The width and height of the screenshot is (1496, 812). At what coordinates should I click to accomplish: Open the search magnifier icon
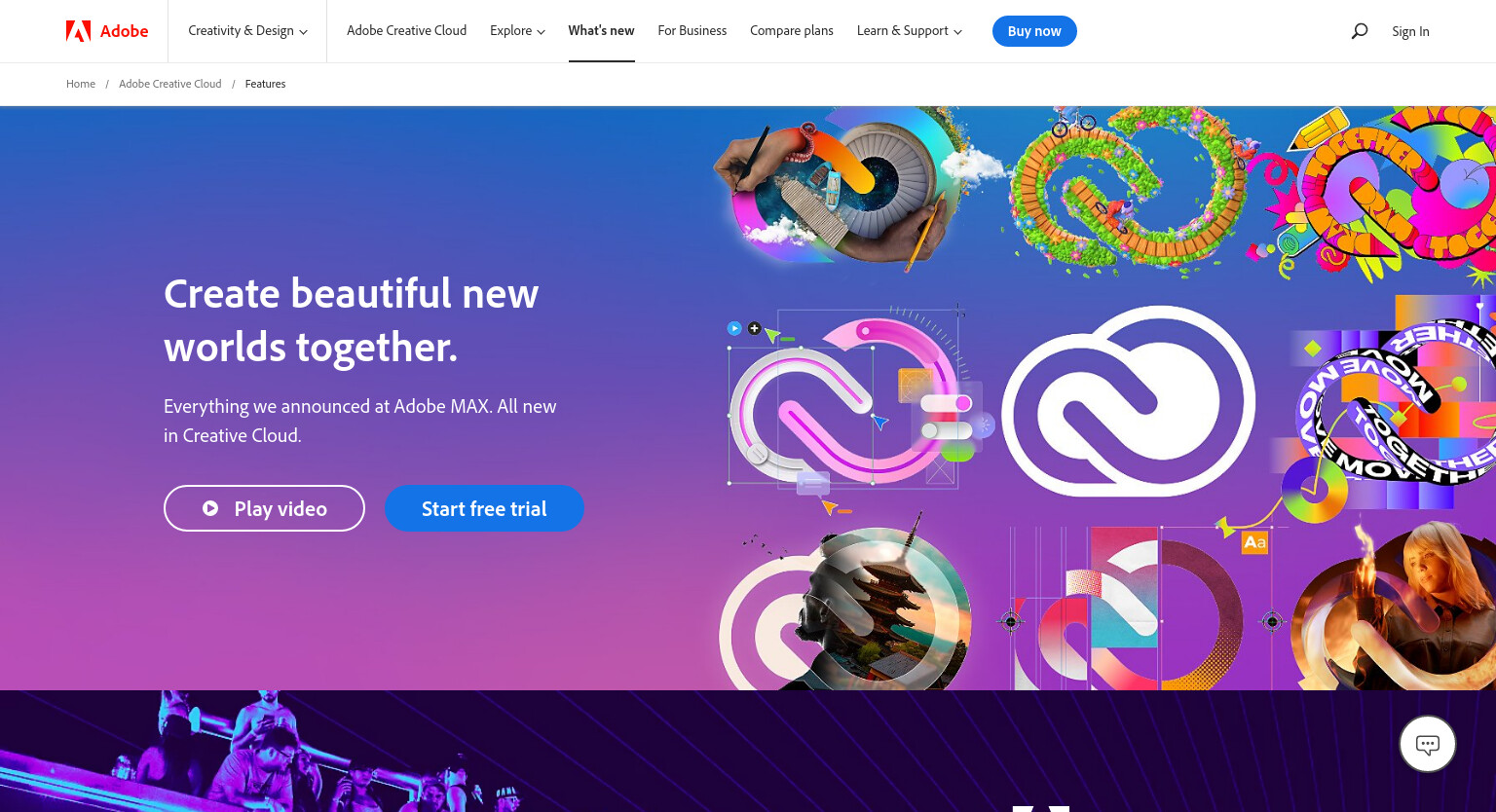coord(1360,31)
